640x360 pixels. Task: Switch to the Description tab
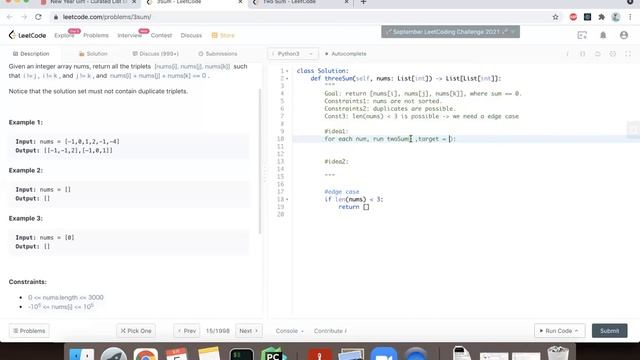point(31,54)
